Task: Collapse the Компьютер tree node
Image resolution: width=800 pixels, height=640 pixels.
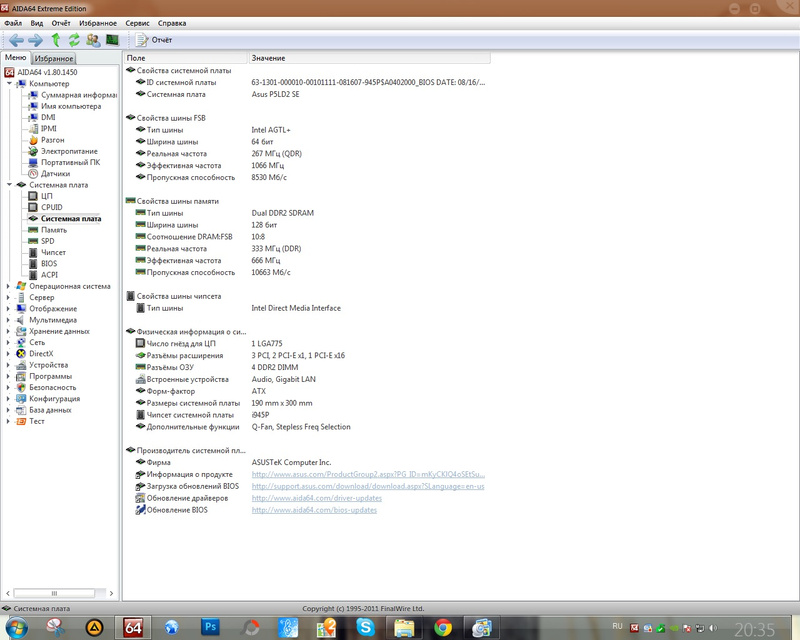Action: [x=9, y=84]
